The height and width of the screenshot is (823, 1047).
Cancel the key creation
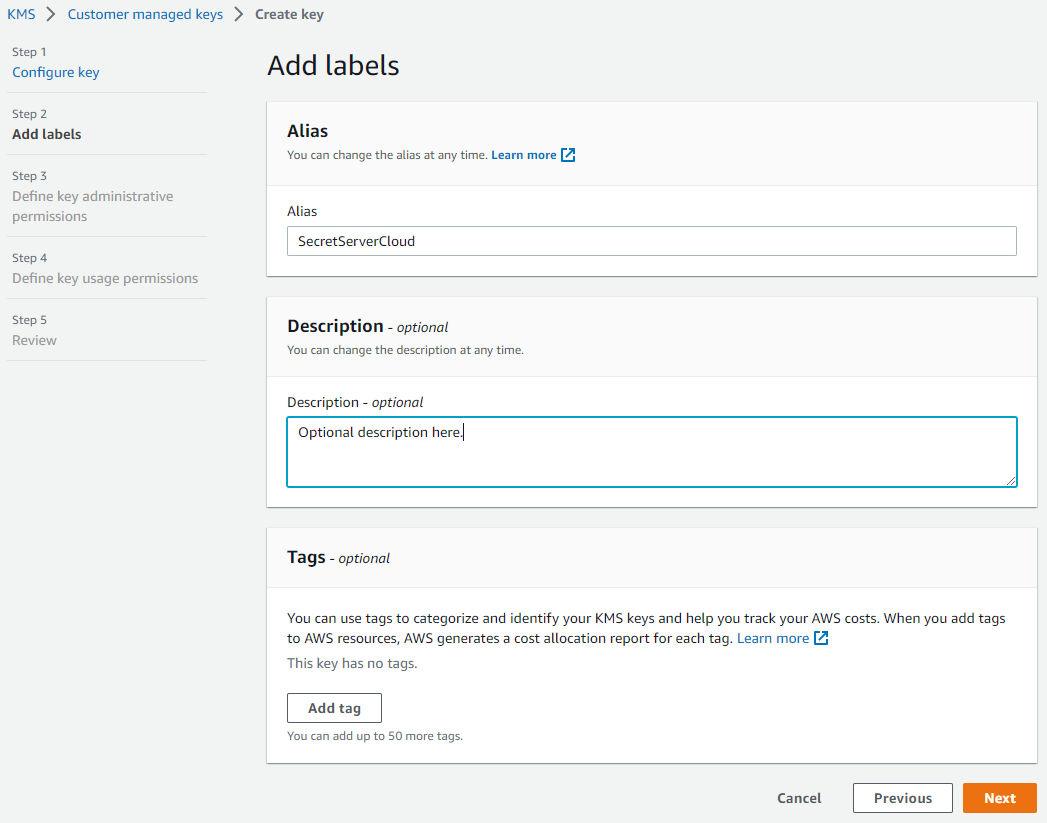(799, 798)
